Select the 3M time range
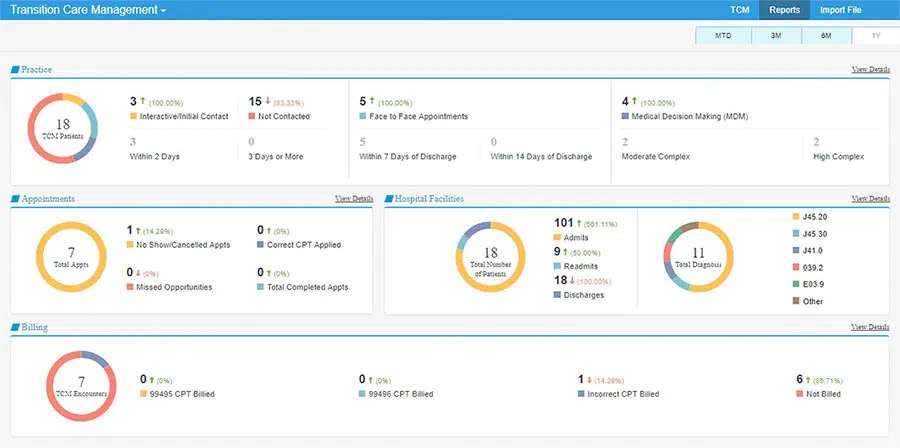Screen dimensions: 900x448 (x=776, y=36)
